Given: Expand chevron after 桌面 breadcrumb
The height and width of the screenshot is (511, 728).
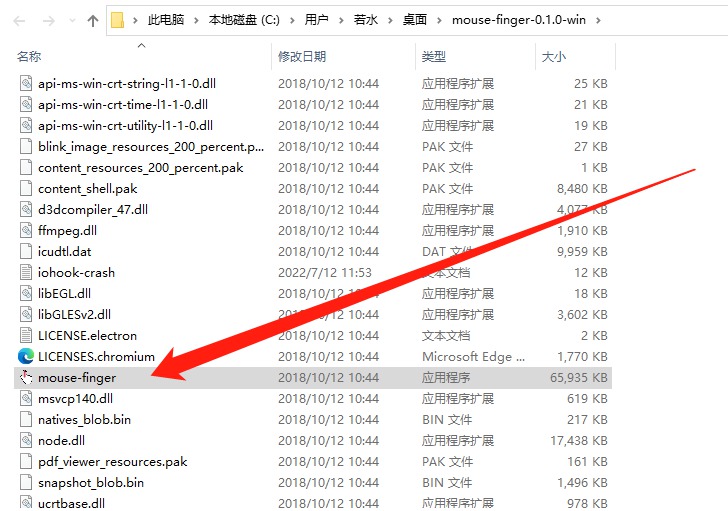Looking at the screenshot, I should [x=440, y=20].
